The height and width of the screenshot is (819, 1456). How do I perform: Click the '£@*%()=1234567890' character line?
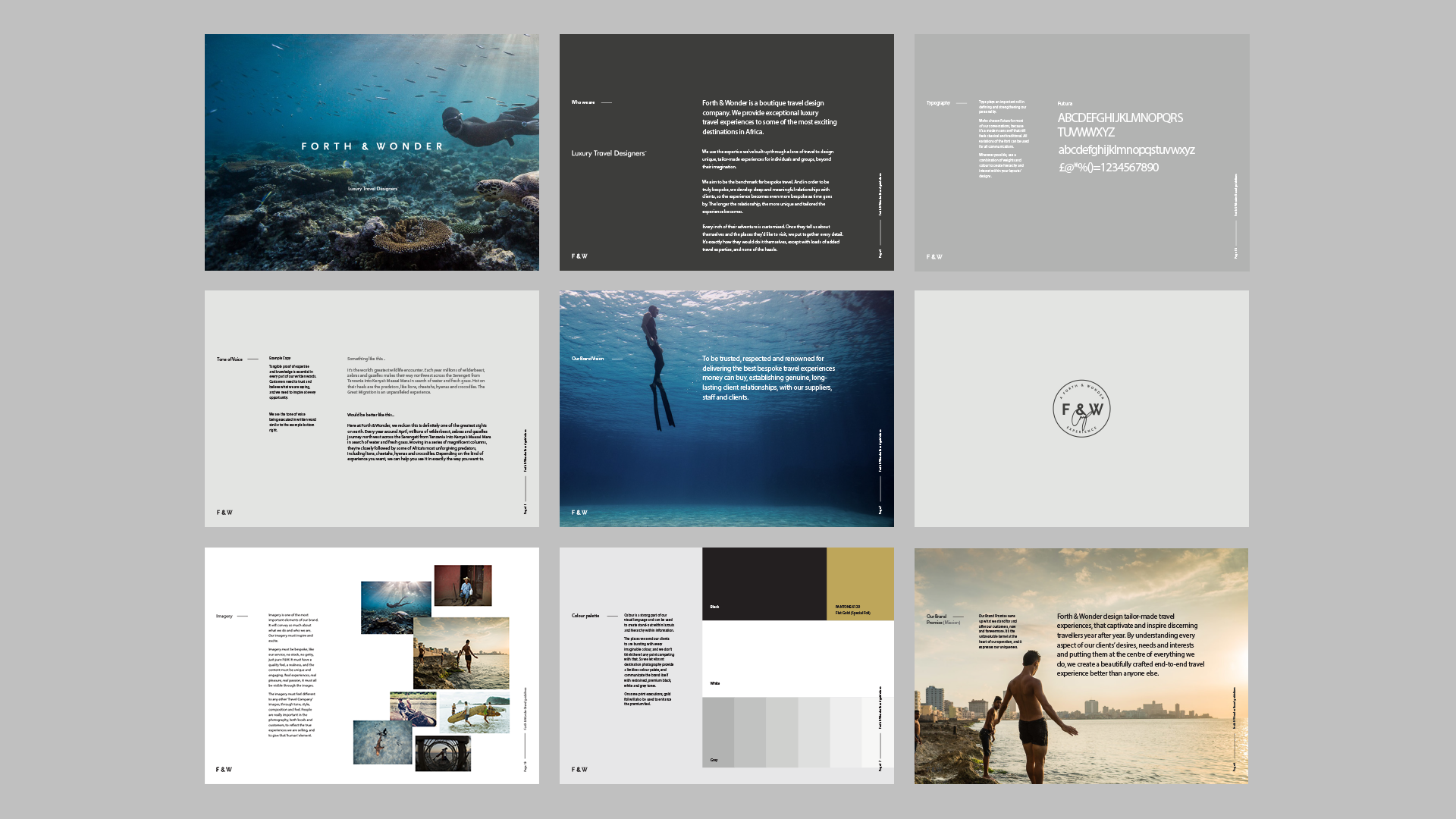(1108, 168)
